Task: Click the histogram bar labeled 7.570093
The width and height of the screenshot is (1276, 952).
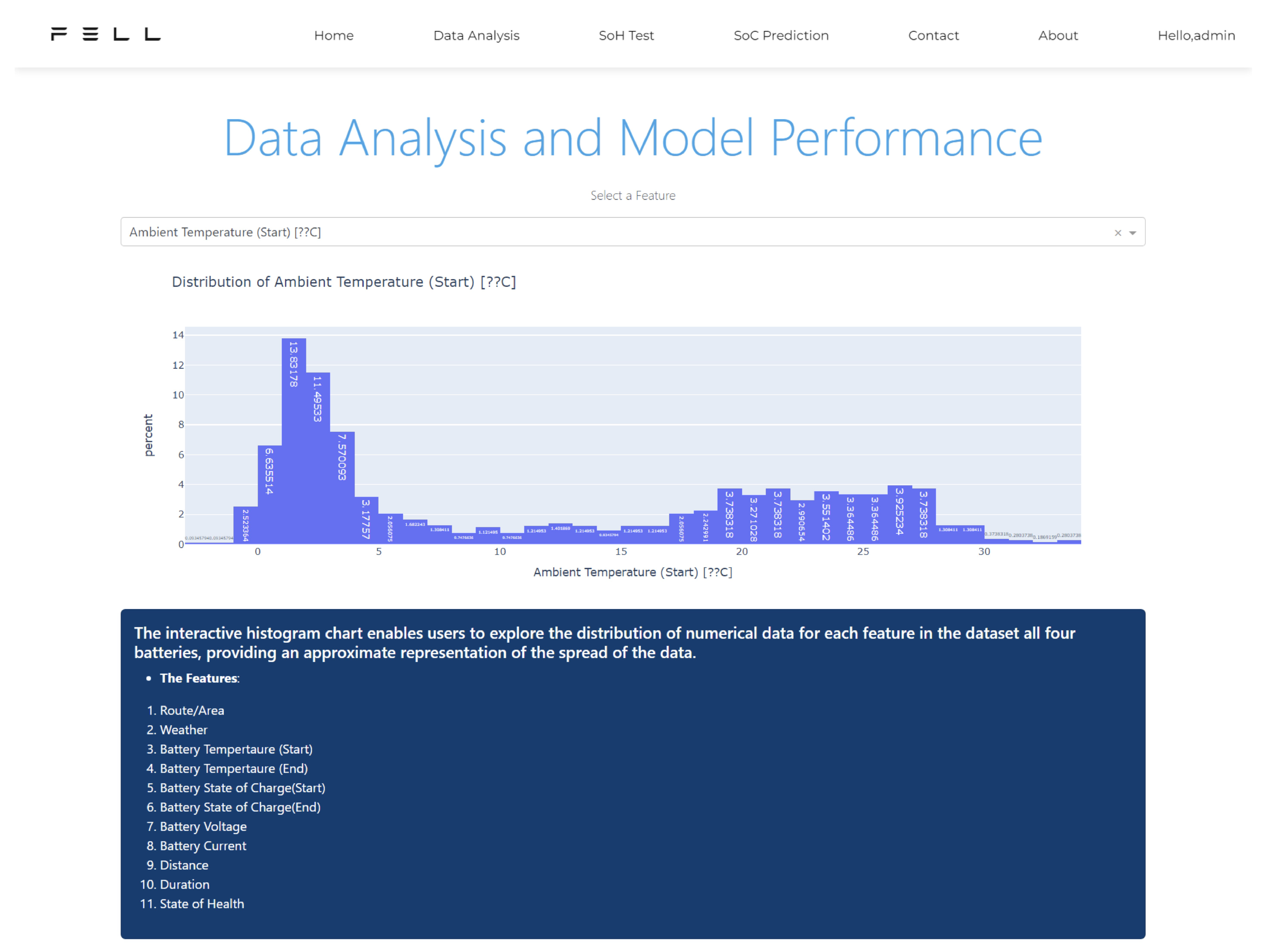Action: click(342, 487)
